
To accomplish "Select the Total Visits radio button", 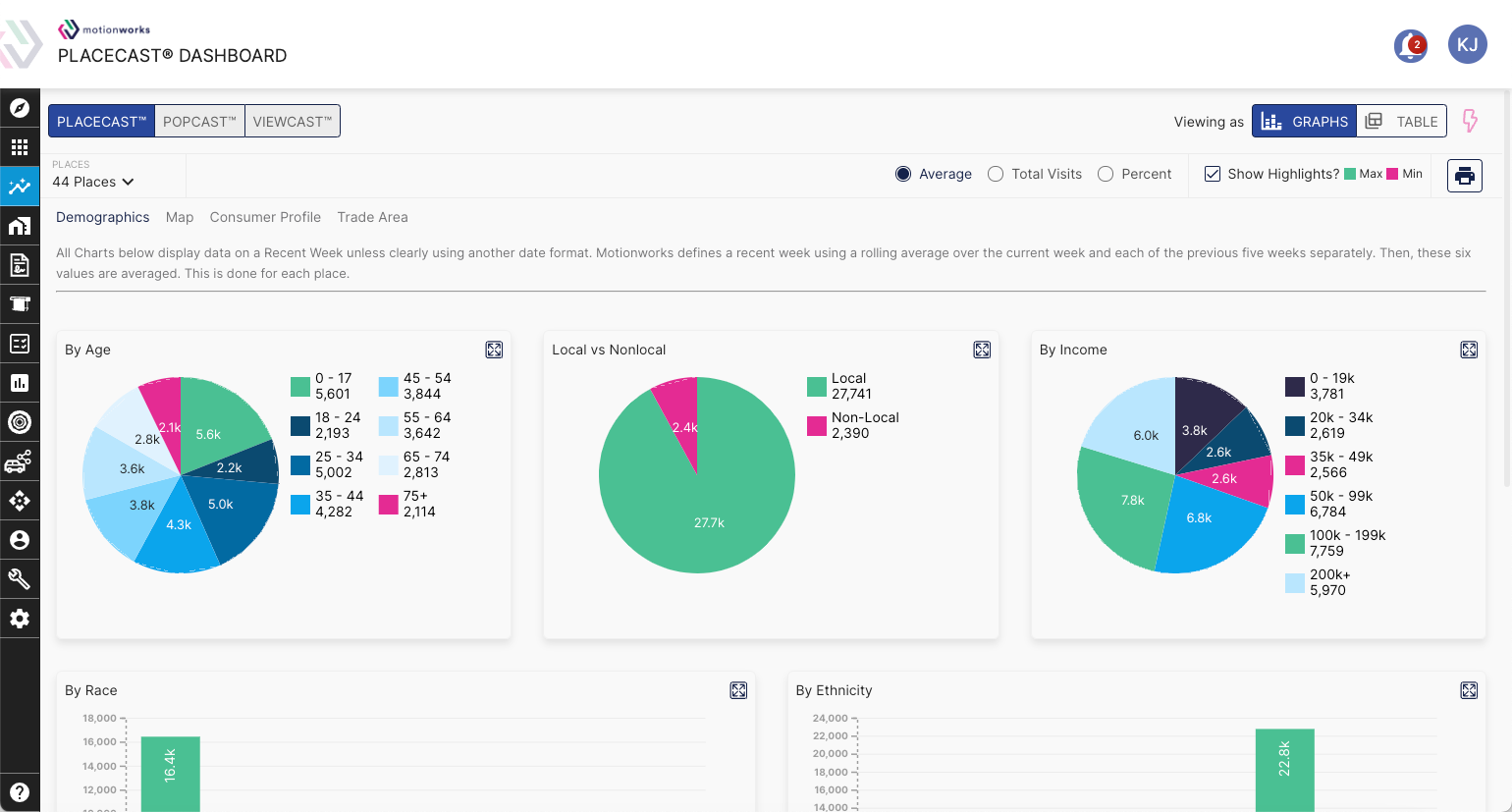I will click(996, 174).
